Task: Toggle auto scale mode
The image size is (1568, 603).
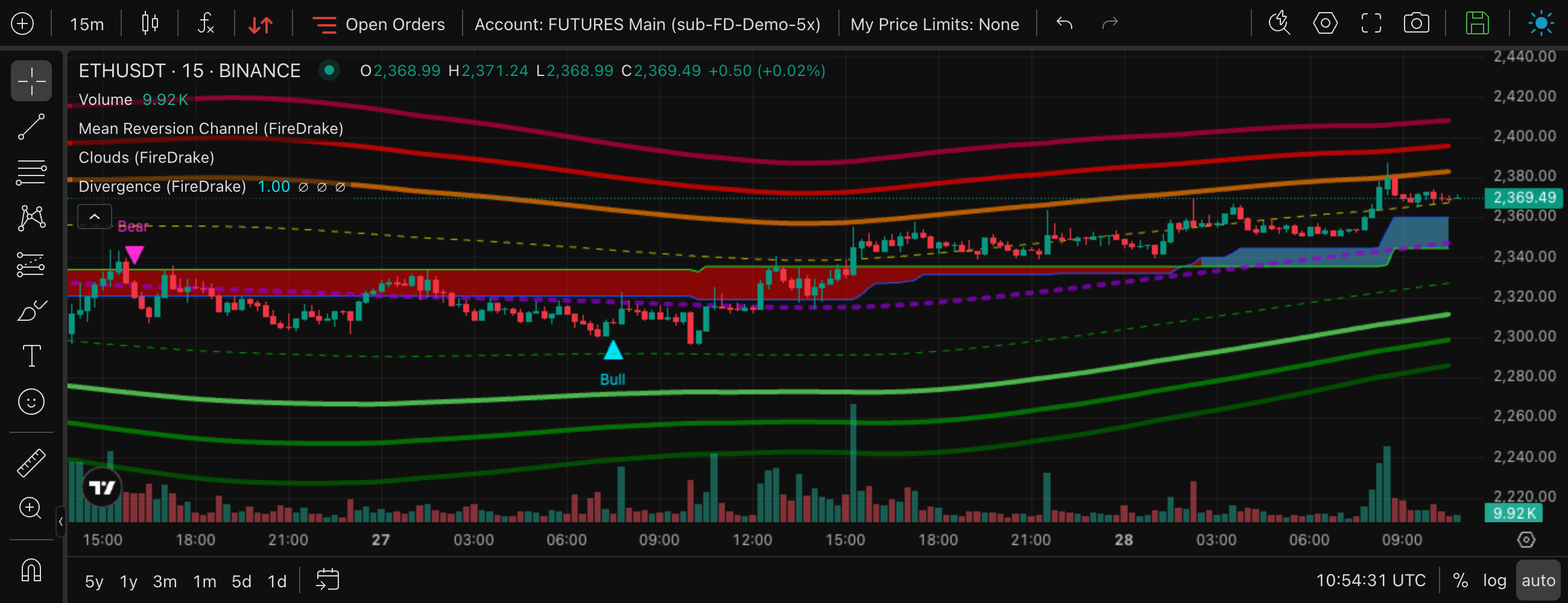Action: [x=1538, y=581]
